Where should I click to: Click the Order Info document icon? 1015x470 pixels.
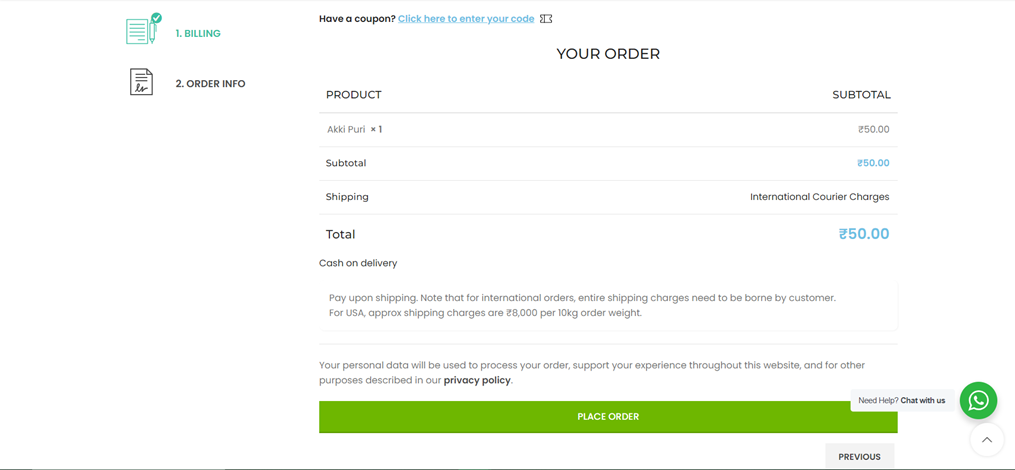click(142, 82)
